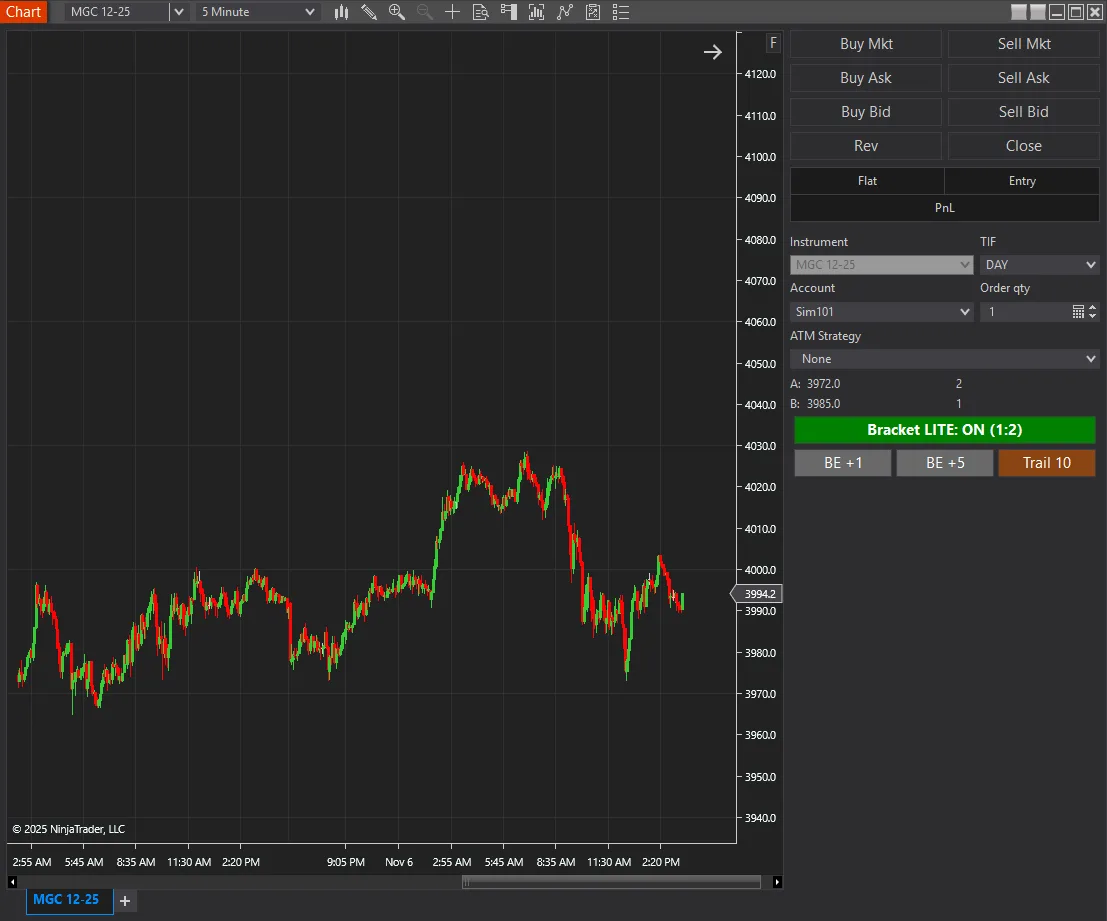Click the Order qty stepper arrows
This screenshot has width=1107, height=921.
1092,312
